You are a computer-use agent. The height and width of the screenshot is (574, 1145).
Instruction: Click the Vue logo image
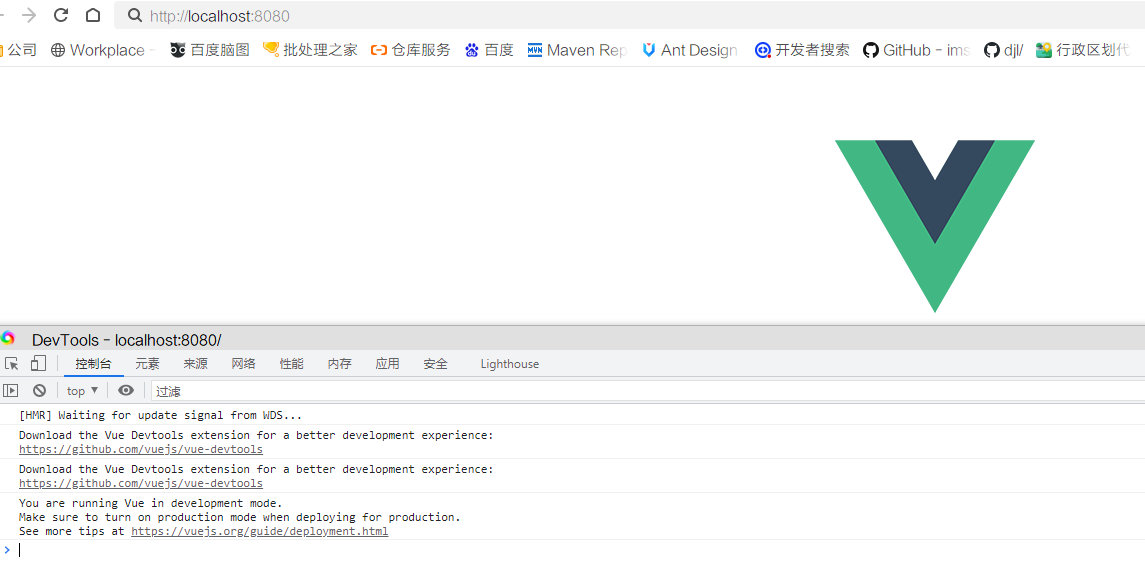click(935, 226)
